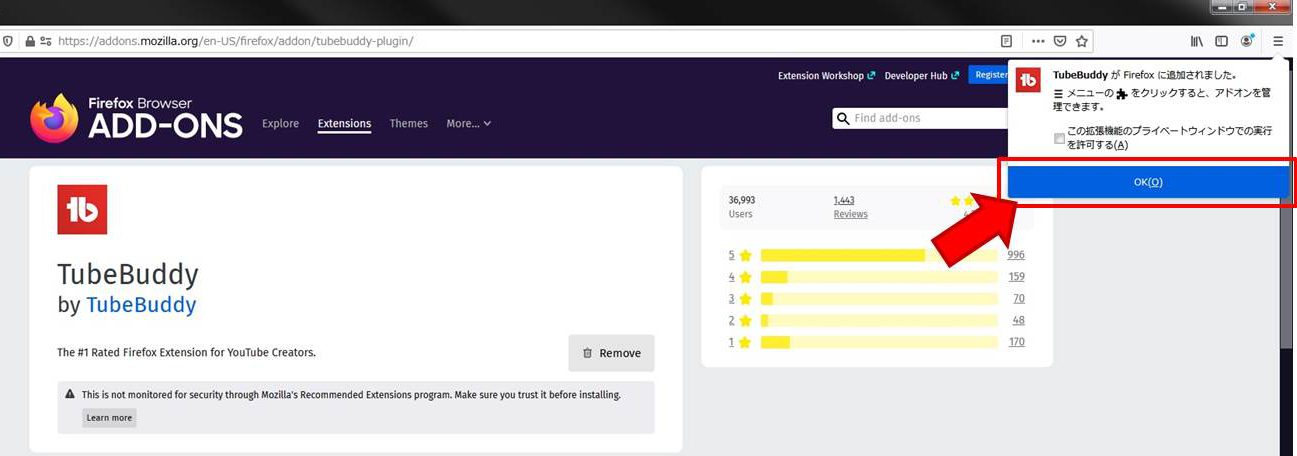This screenshot has height=456, width=1297.
Task: Filter reviews by 1 star row
Action: (x=877, y=343)
